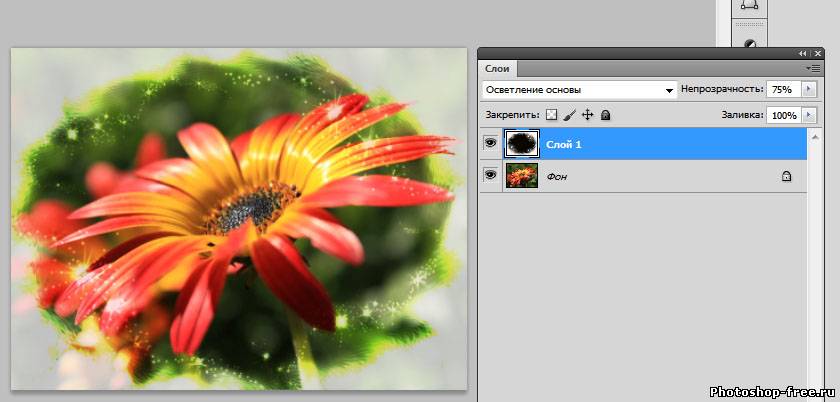
Task: Enable lock transparent pixels
Action: 551,116
